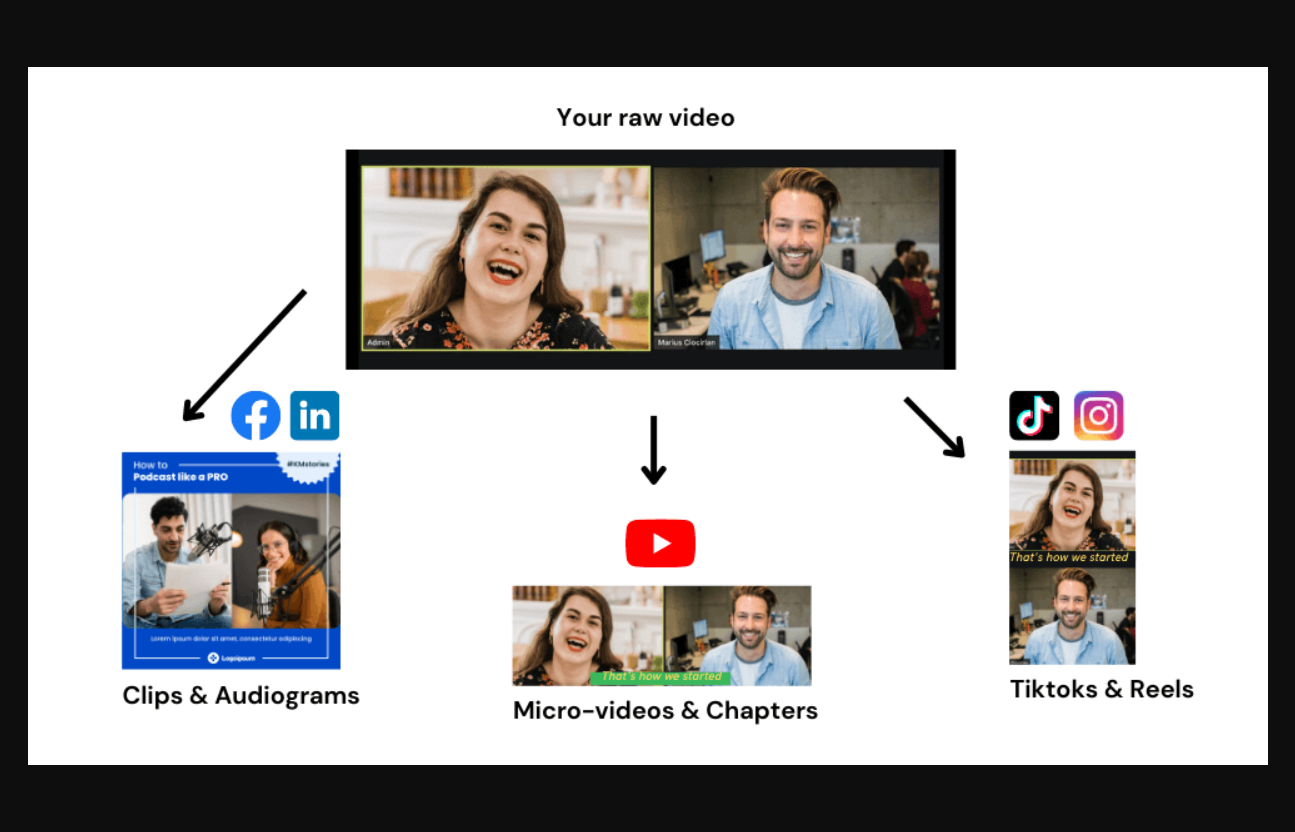Click the Instagram logo icon
Screen dimensions: 1295x832
click(x=1098, y=416)
